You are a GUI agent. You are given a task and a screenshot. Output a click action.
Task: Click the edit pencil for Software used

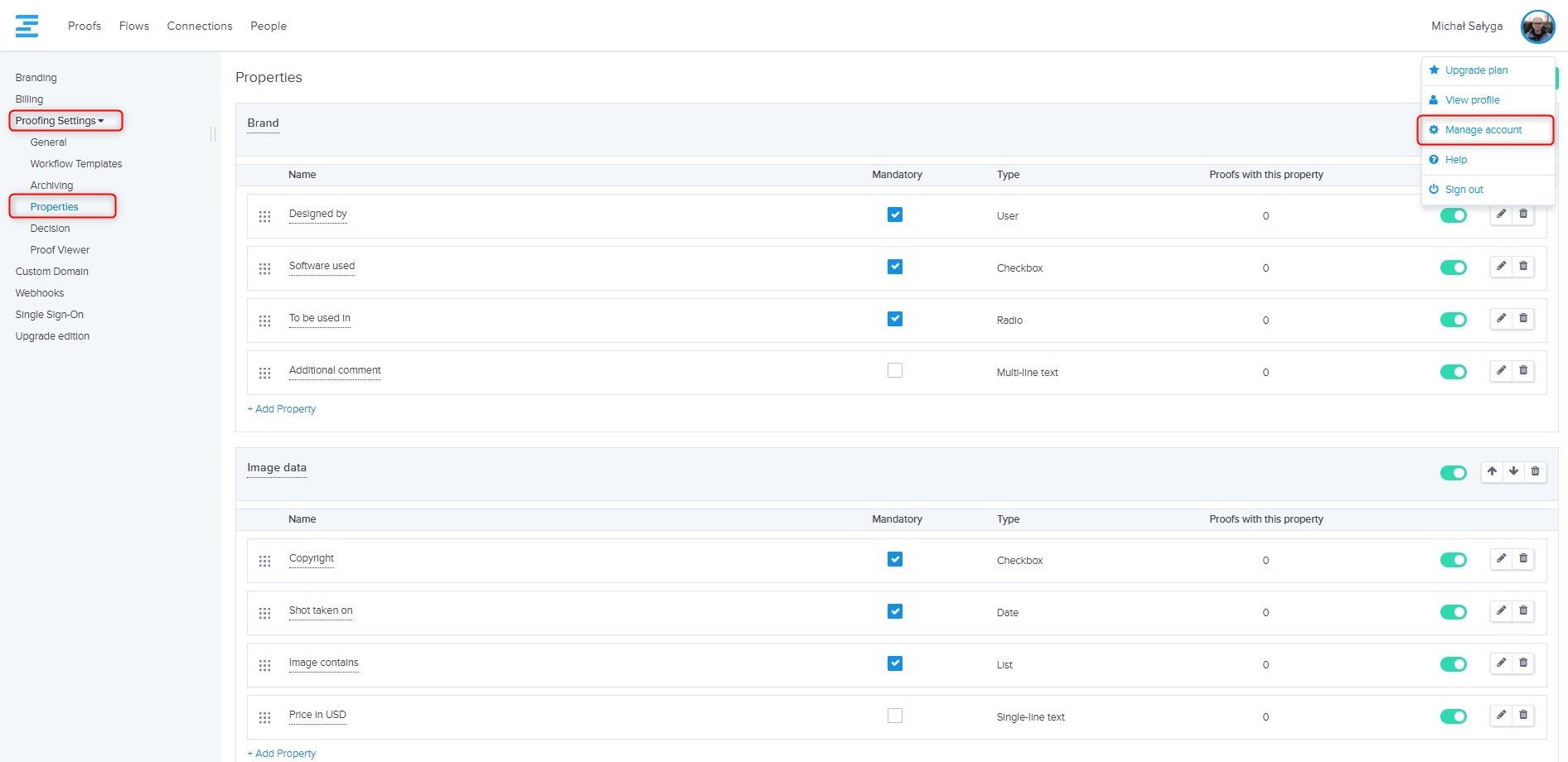pos(1501,267)
